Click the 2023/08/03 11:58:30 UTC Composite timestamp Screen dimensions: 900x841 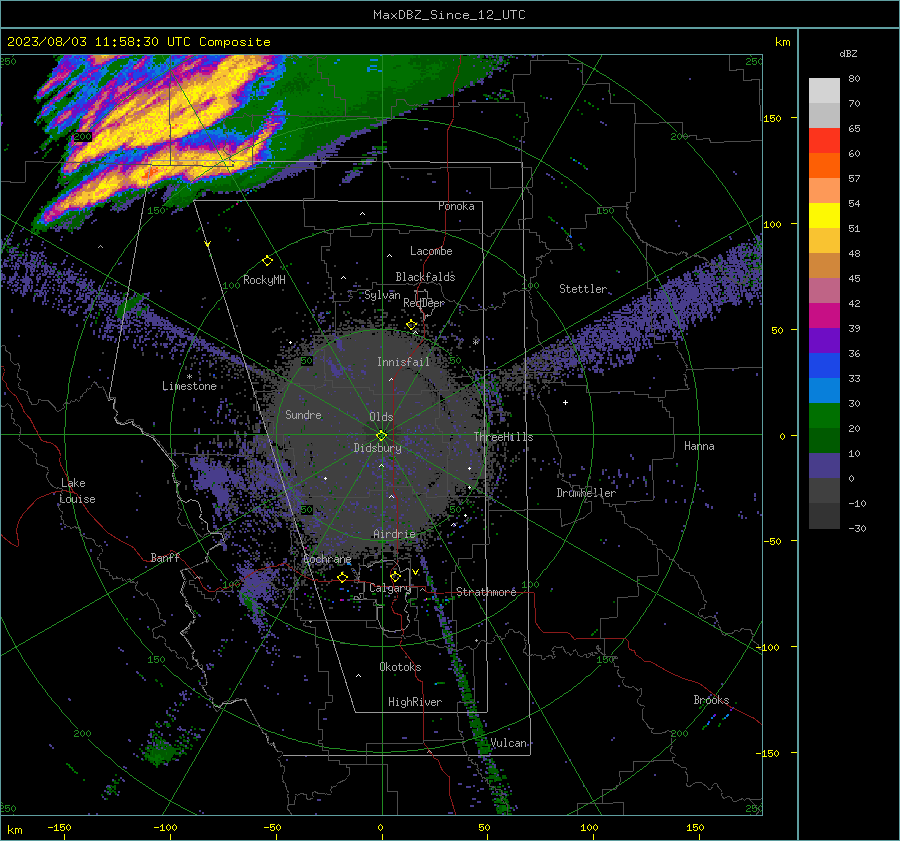coord(138,42)
